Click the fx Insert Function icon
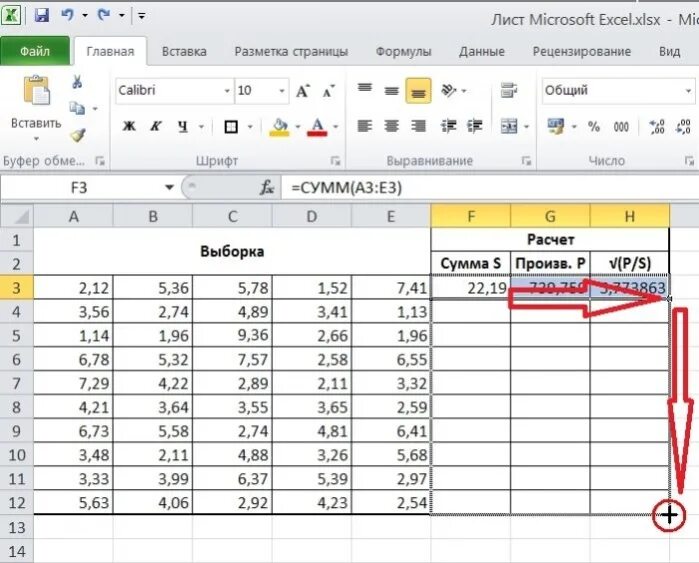The height and width of the screenshot is (563, 699). point(267,188)
